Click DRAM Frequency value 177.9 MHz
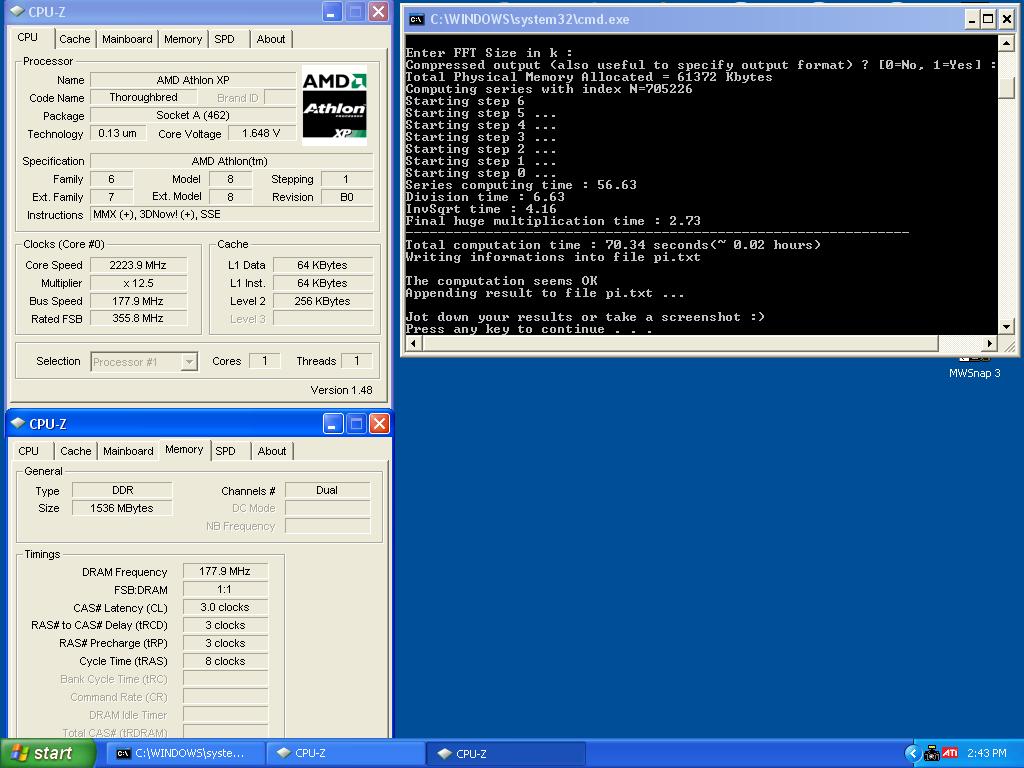 coord(225,571)
